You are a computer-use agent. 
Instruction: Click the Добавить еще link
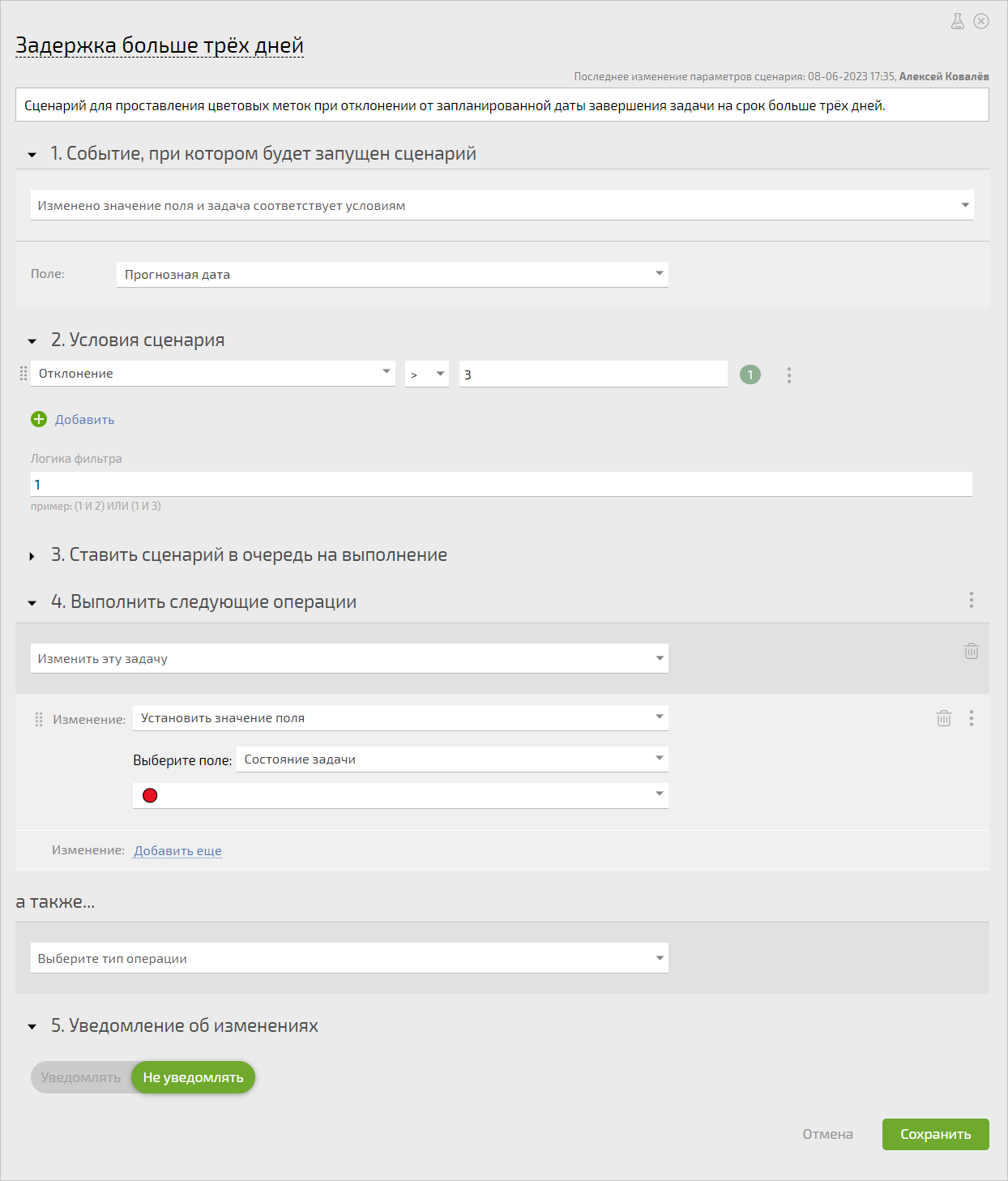[x=177, y=850]
